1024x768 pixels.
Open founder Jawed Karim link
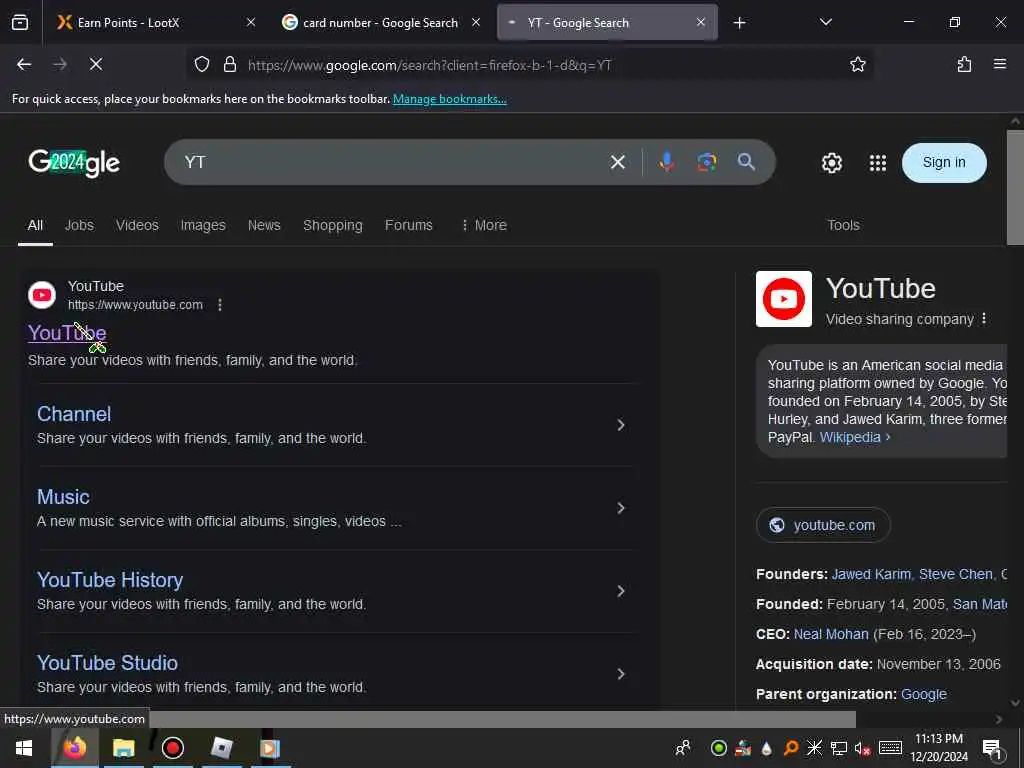pyautogui.click(x=871, y=575)
